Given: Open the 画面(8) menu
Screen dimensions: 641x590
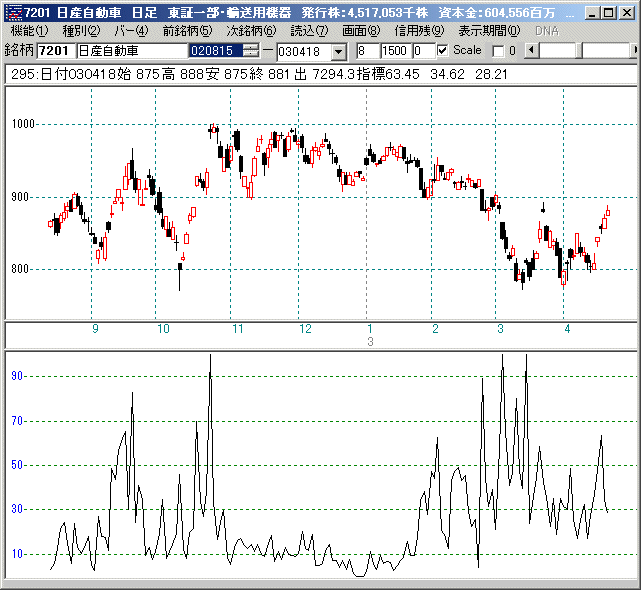Looking at the screenshot, I should [x=361, y=31].
